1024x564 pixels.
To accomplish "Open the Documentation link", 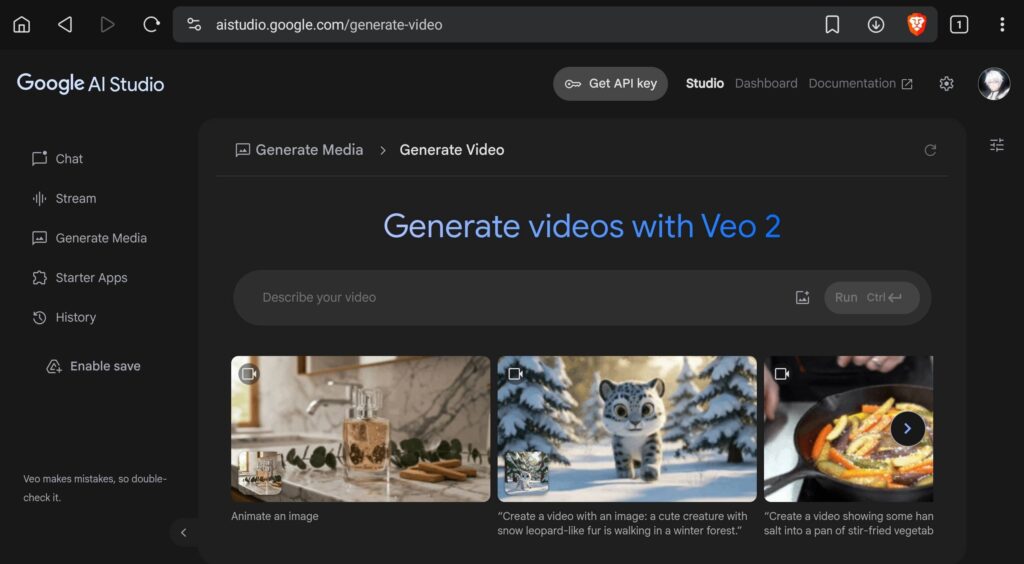I will (x=860, y=84).
